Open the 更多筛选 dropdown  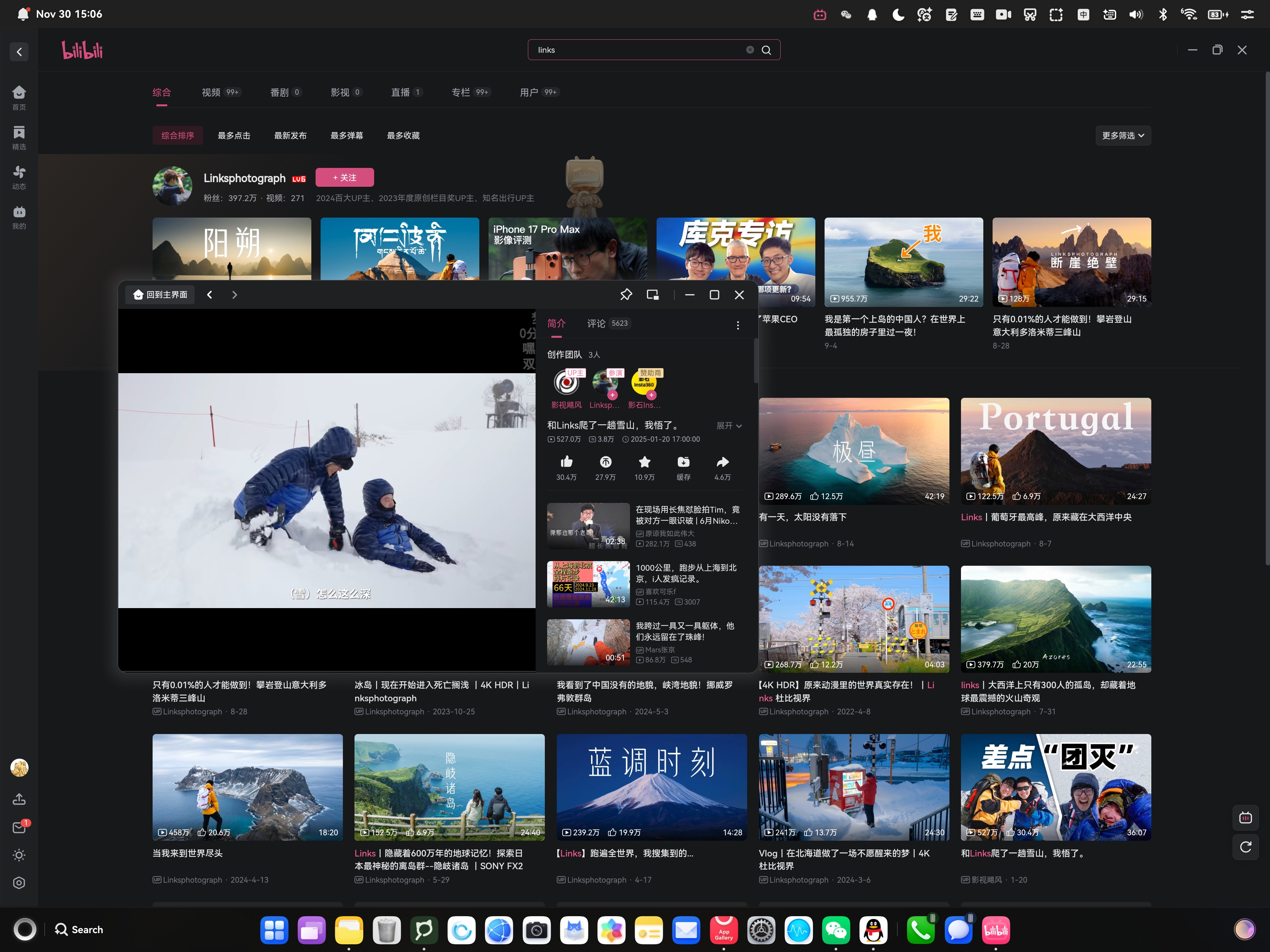pos(1122,136)
